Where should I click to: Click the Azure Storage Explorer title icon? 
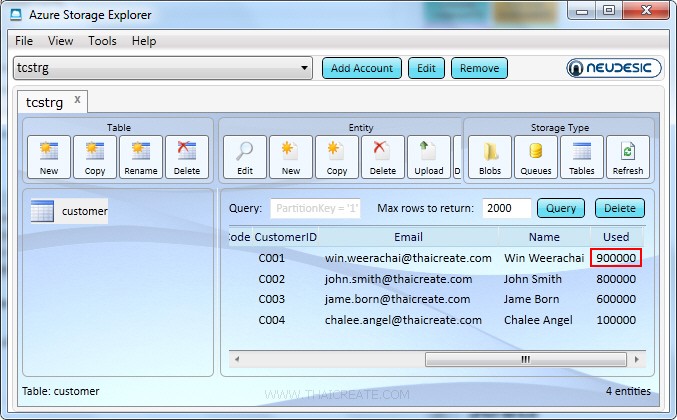[x=16, y=15]
